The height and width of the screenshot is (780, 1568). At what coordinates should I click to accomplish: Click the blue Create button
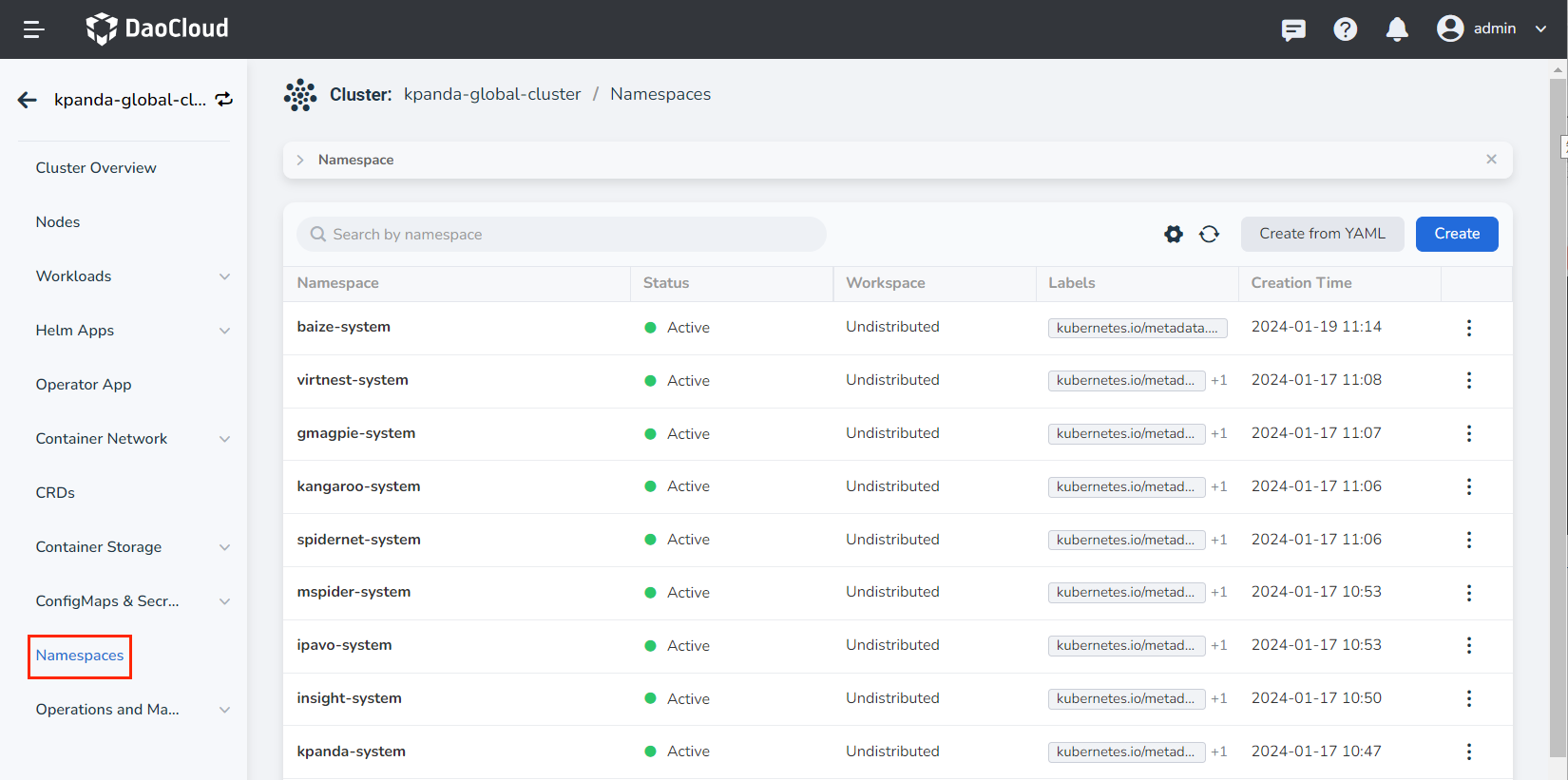pyautogui.click(x=1456, y=234)
